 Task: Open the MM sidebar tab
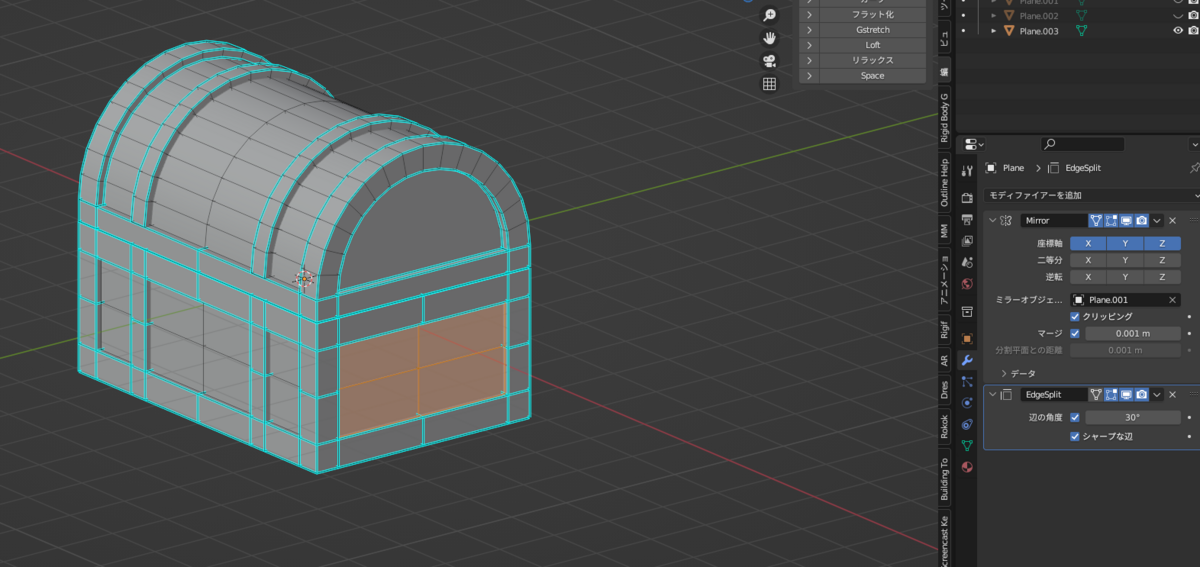(x=944, y=230)
